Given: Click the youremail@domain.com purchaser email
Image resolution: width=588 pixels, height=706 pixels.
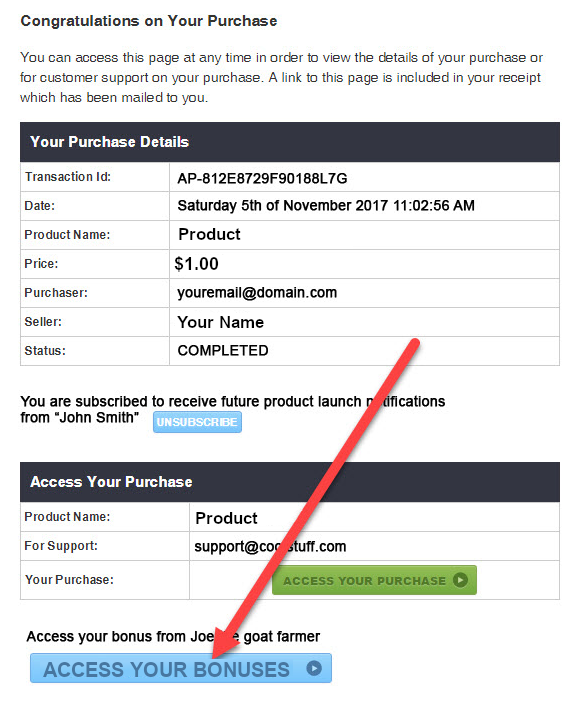Looking at the screenshot, I should (257, 293).
